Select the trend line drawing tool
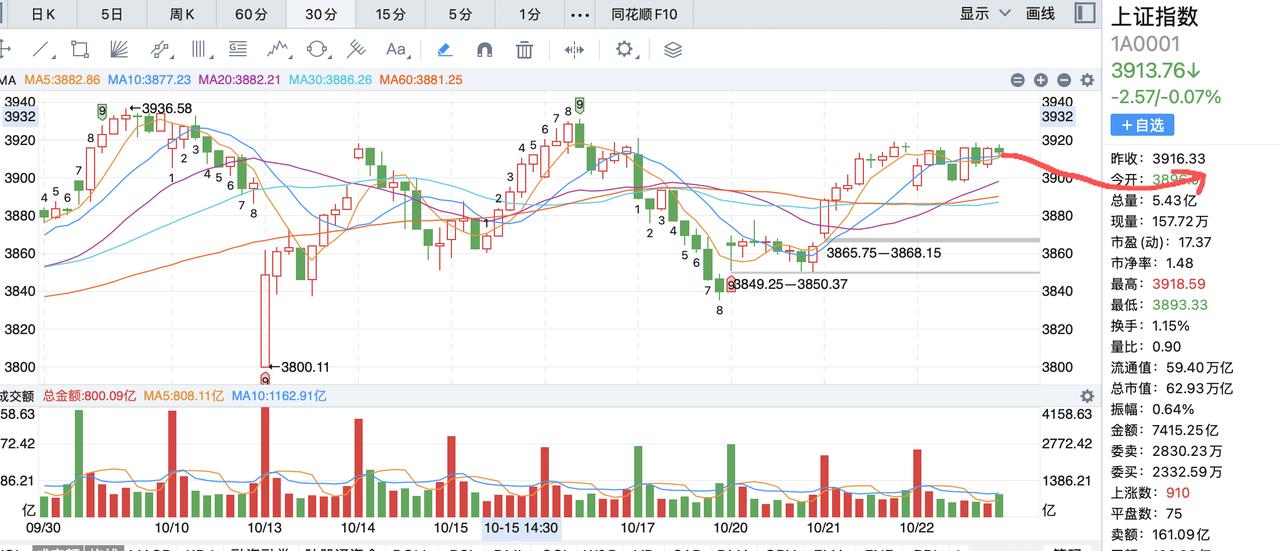Screen dimensions: 1280x551 (x=42, y=49)
